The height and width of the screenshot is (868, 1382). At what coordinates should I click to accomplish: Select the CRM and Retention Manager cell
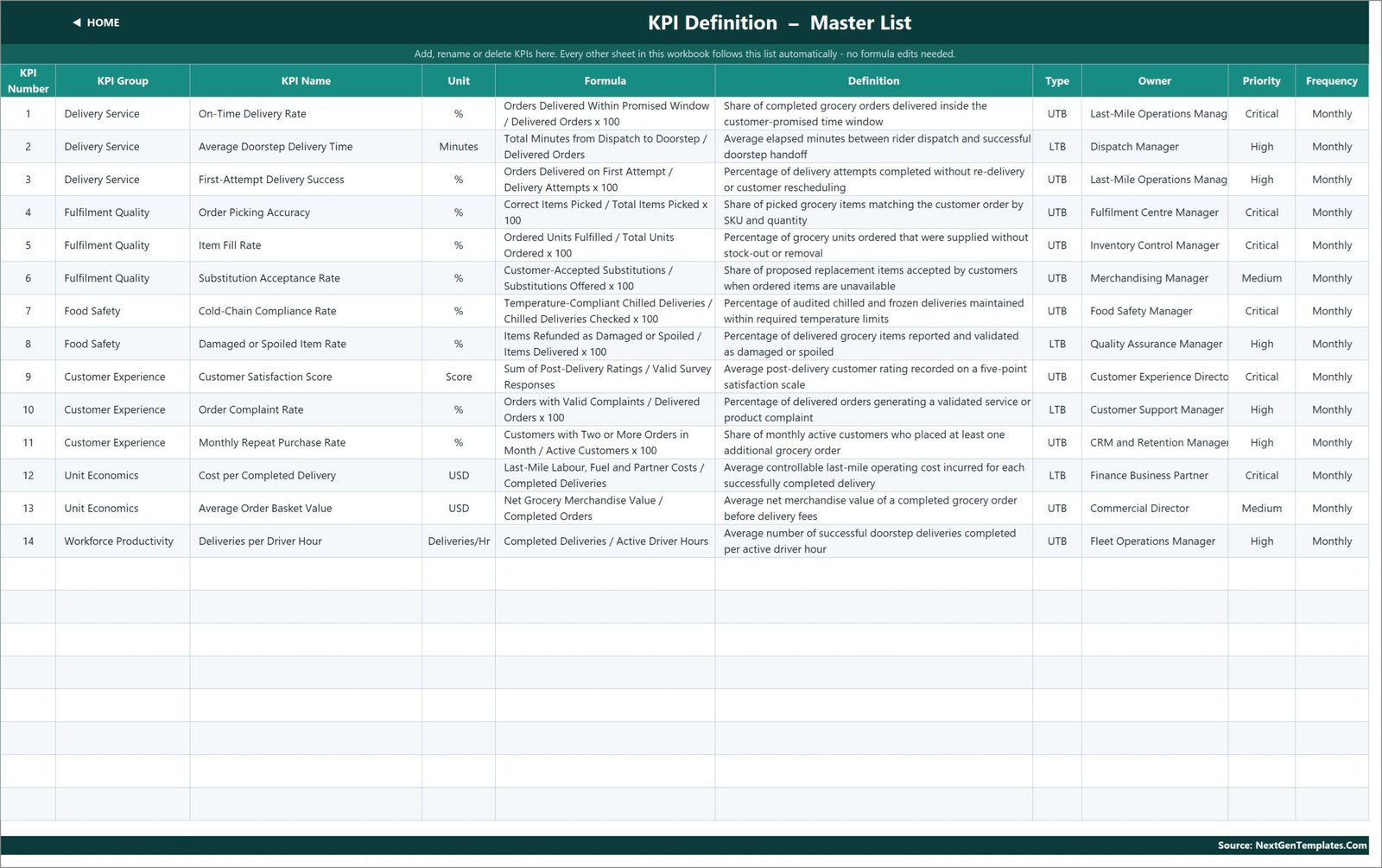click(x=1154, y=442)
